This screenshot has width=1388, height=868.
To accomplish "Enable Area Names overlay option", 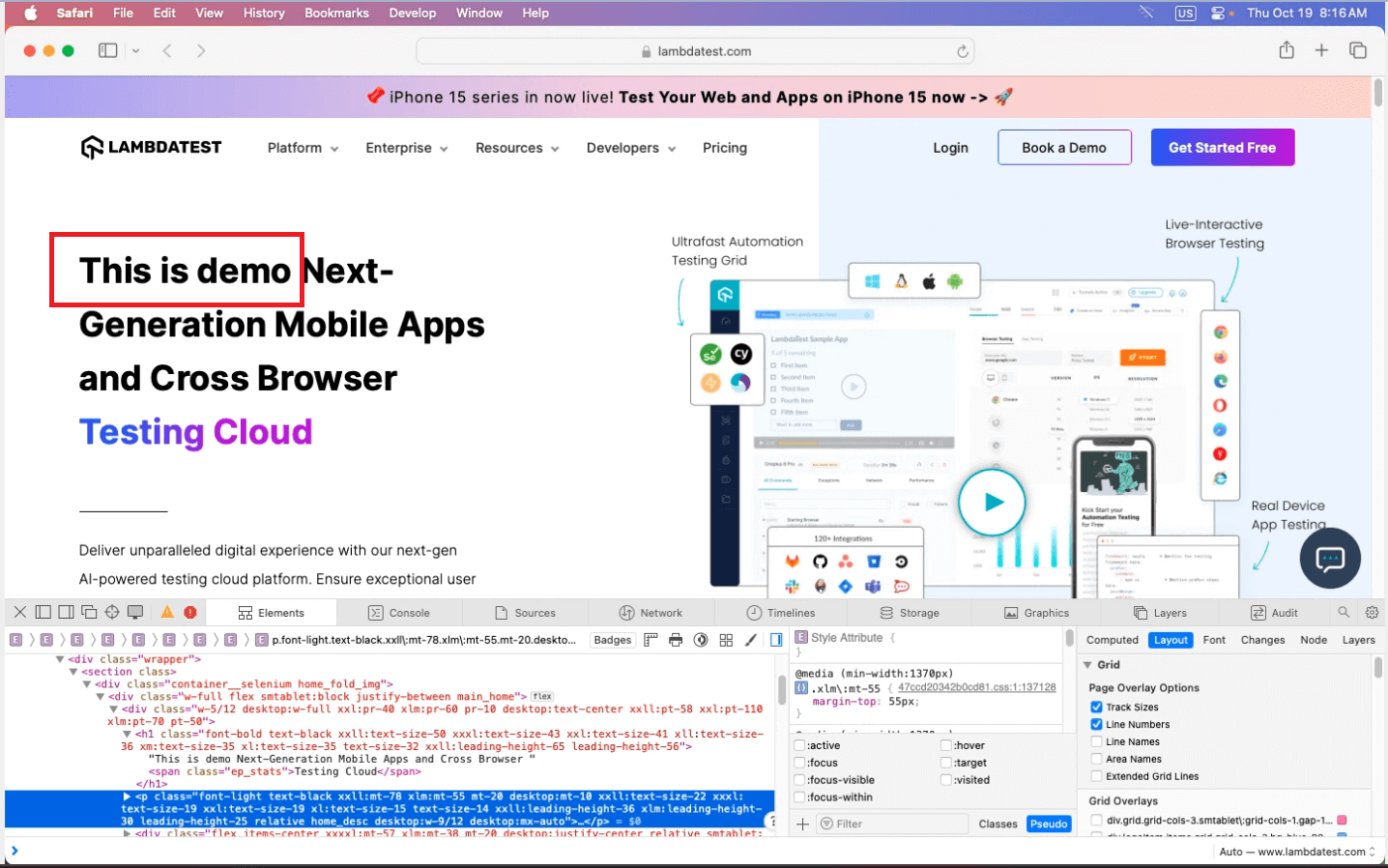I will click(x=1096, y=759).
